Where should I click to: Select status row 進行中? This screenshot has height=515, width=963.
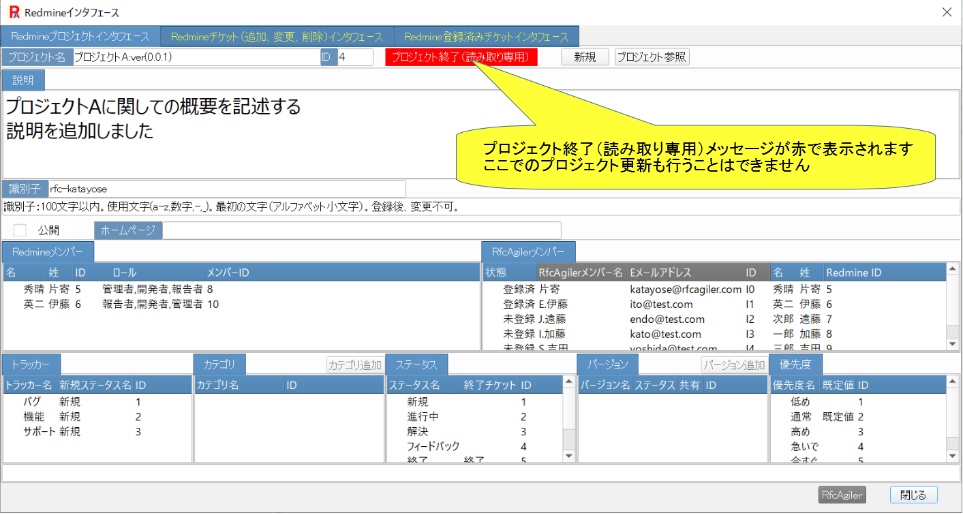point(474,417)
